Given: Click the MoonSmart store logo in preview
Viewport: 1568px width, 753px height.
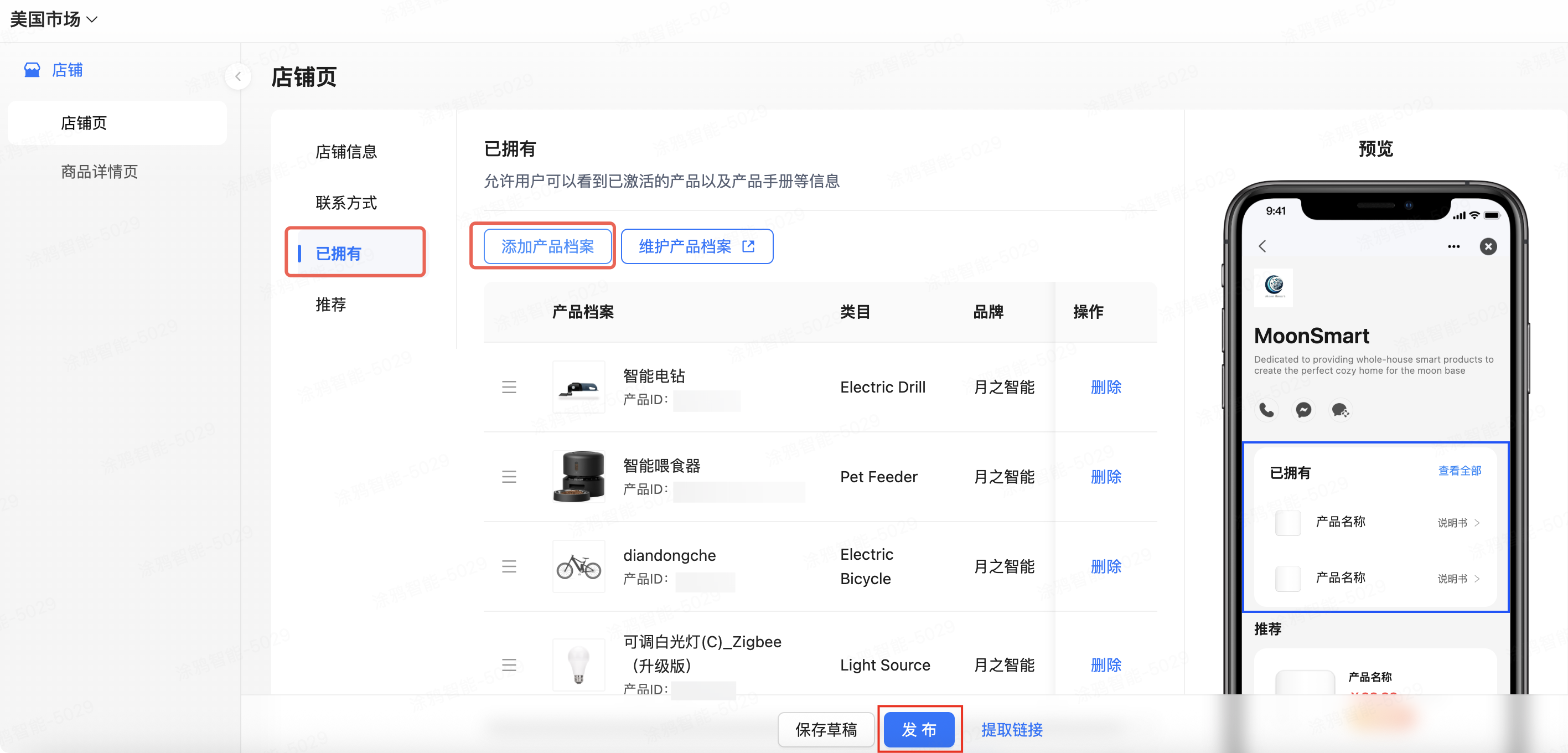Looking at the screenshot, I should pyautogui.click(x=1275, y=287).
